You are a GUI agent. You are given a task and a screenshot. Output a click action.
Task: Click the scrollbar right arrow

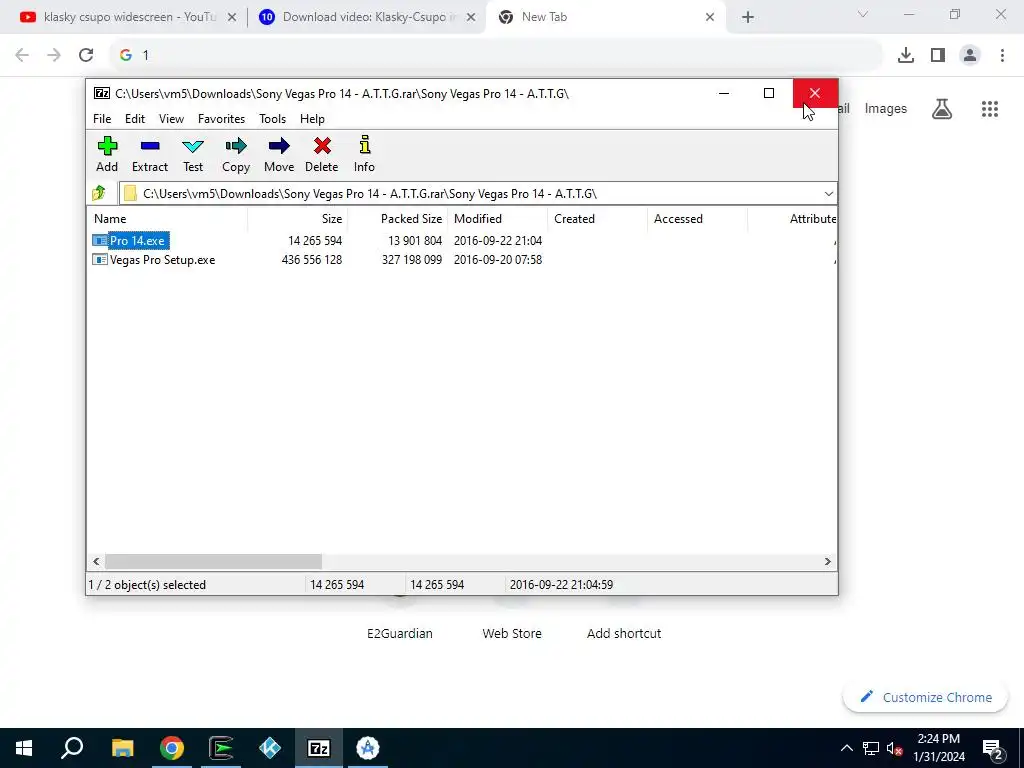pos(827,562)
